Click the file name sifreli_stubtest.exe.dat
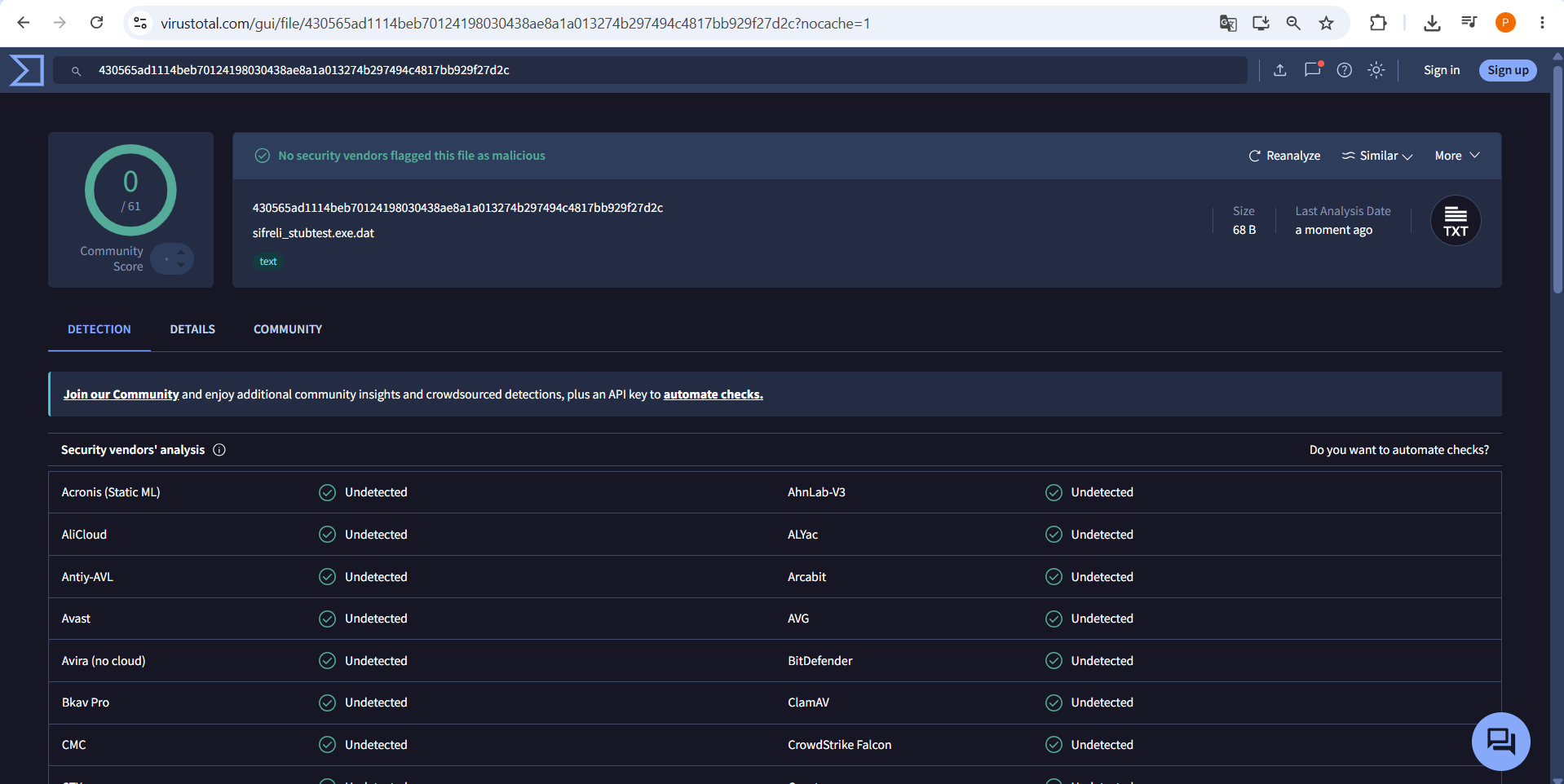This screenshot has width=1564, height=784. click(x=313, y=233)
